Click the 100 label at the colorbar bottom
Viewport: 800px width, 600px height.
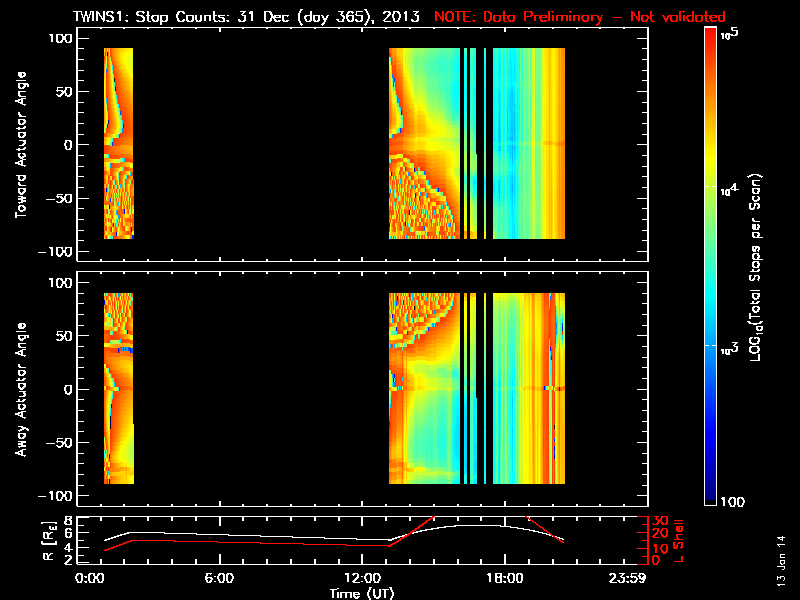[x=730, y=501]
